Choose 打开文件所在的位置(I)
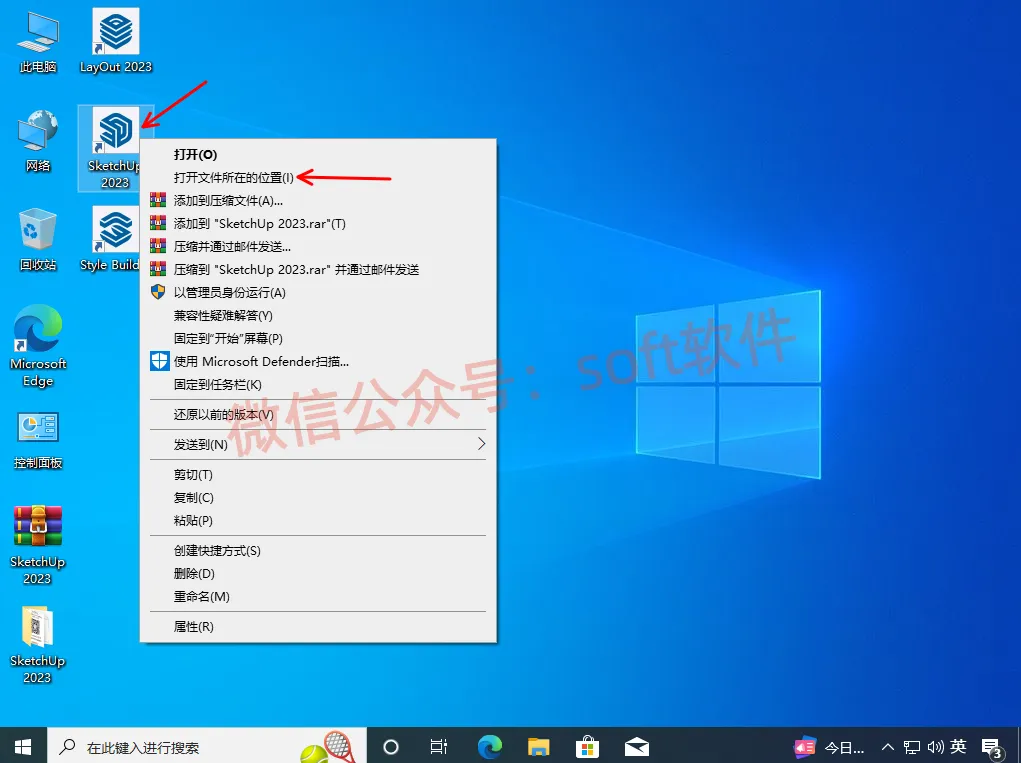The height and width of the screenshot is (763, 1021). click(x=318, y=177)
